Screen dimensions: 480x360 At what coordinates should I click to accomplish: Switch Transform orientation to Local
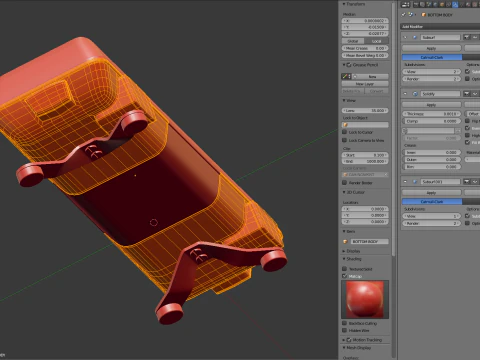tap(377, 41)
